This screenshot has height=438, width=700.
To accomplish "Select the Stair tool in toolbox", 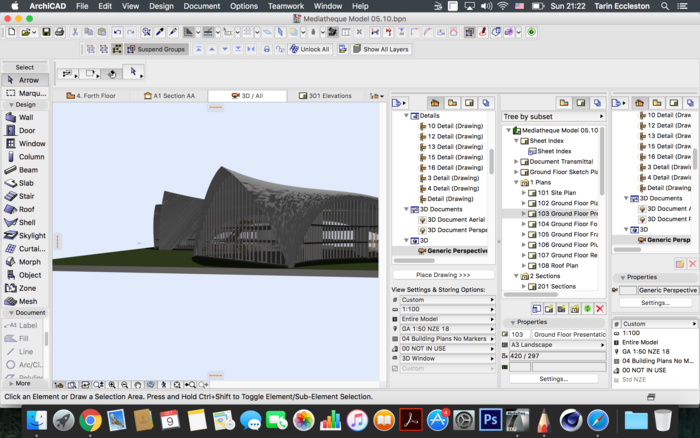I will 25,196.
